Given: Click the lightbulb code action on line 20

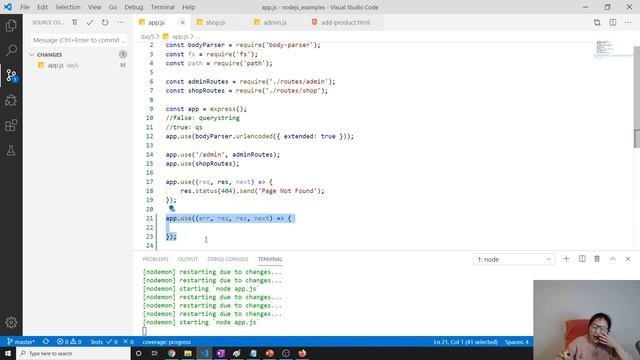Looking at the screenshot, I should point(172,209).
